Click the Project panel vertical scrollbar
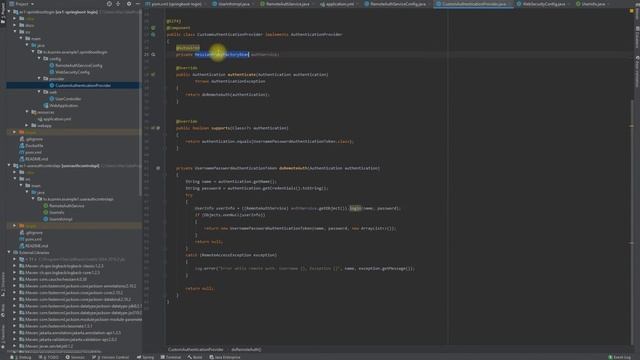Viewport: 640px width, 360px height. pyautogui.click(x=141, y=102)
